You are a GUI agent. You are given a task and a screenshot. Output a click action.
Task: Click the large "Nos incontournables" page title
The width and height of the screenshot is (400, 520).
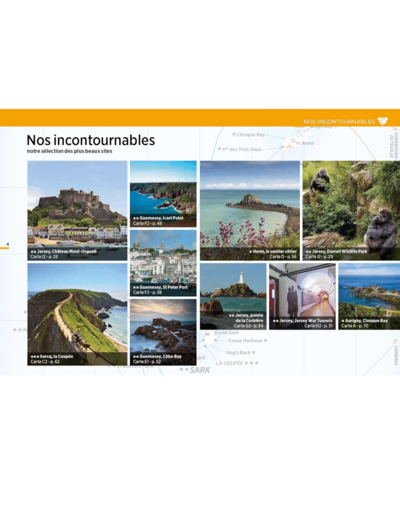click(x=91, y=140)
